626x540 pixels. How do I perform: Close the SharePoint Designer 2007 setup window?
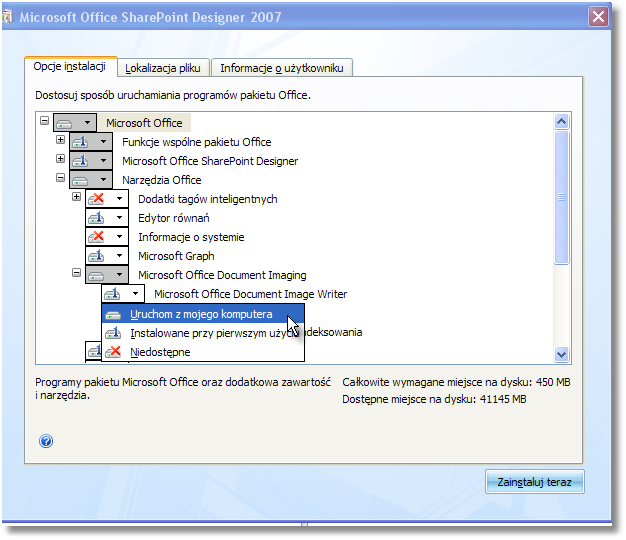tap(598, 17)
